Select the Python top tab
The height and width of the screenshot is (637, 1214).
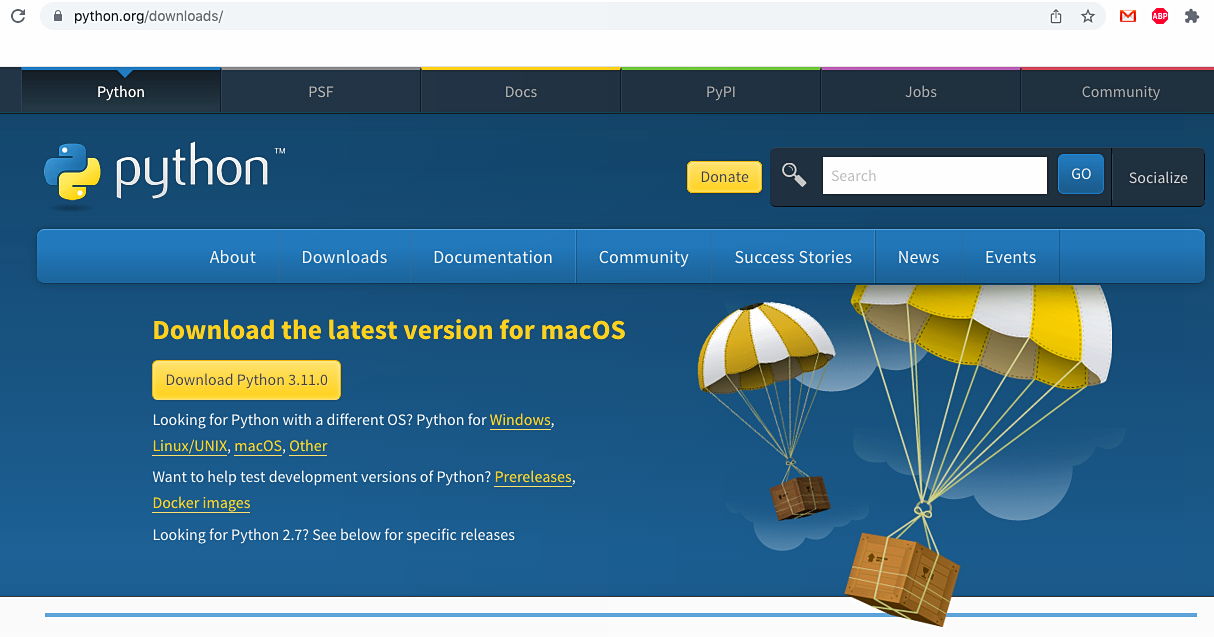click(x=121, y=91)
